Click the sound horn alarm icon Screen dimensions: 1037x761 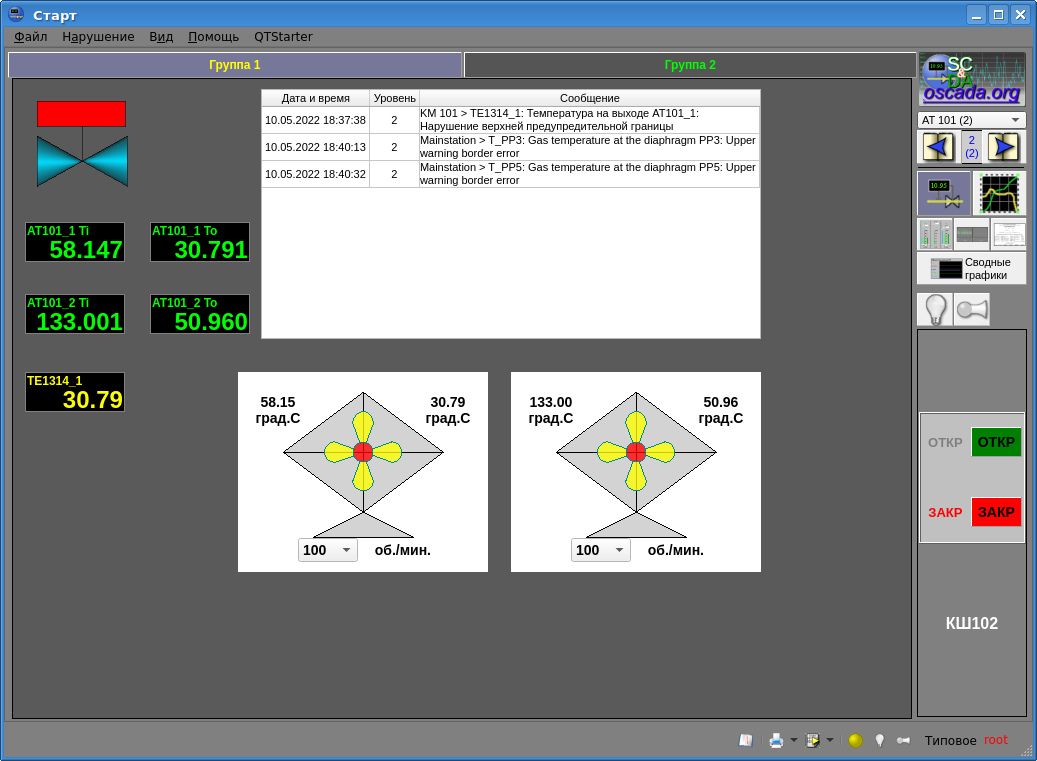tap(971, 309)
